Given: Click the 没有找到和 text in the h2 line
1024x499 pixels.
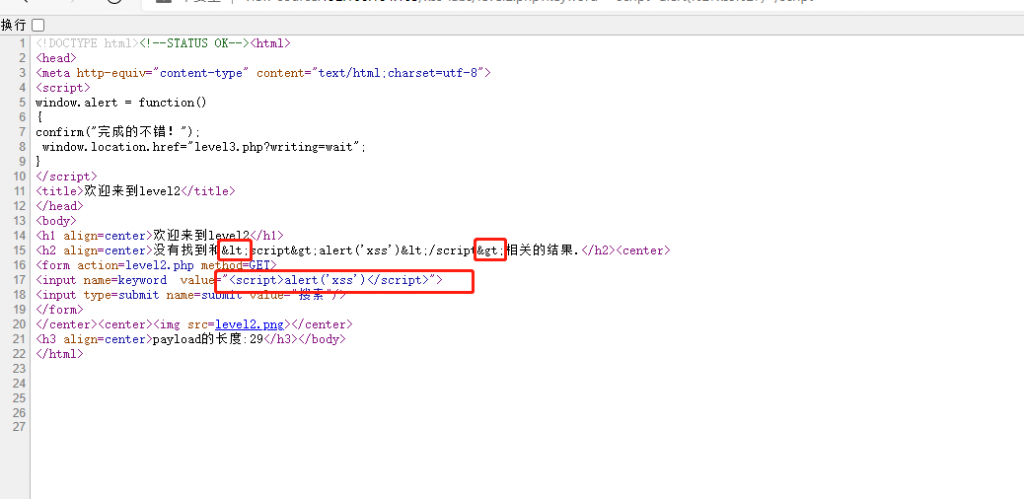Looking at the screenshot, I should tap(187, 250).
